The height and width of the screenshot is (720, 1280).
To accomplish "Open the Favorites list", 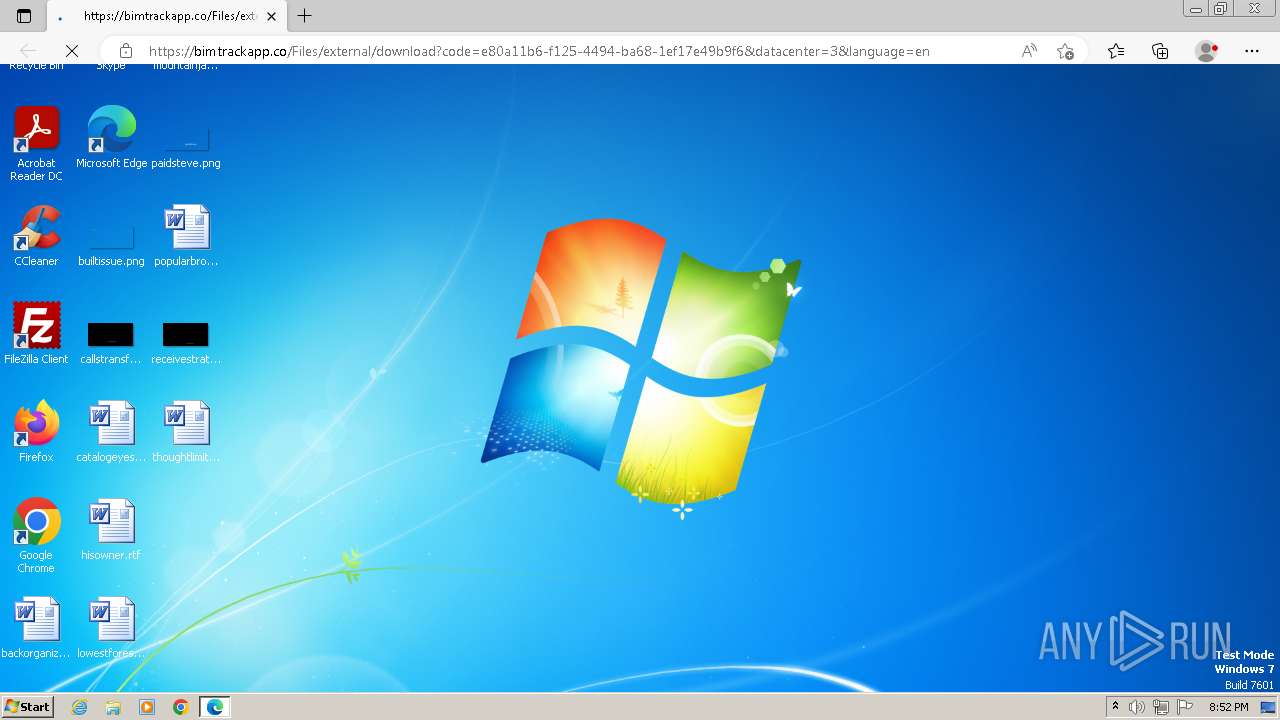I will tap(1116, 51).
